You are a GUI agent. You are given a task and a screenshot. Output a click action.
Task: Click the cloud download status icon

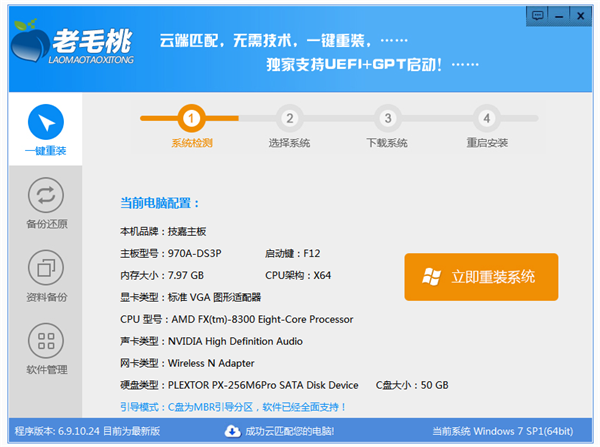(233, 431)
